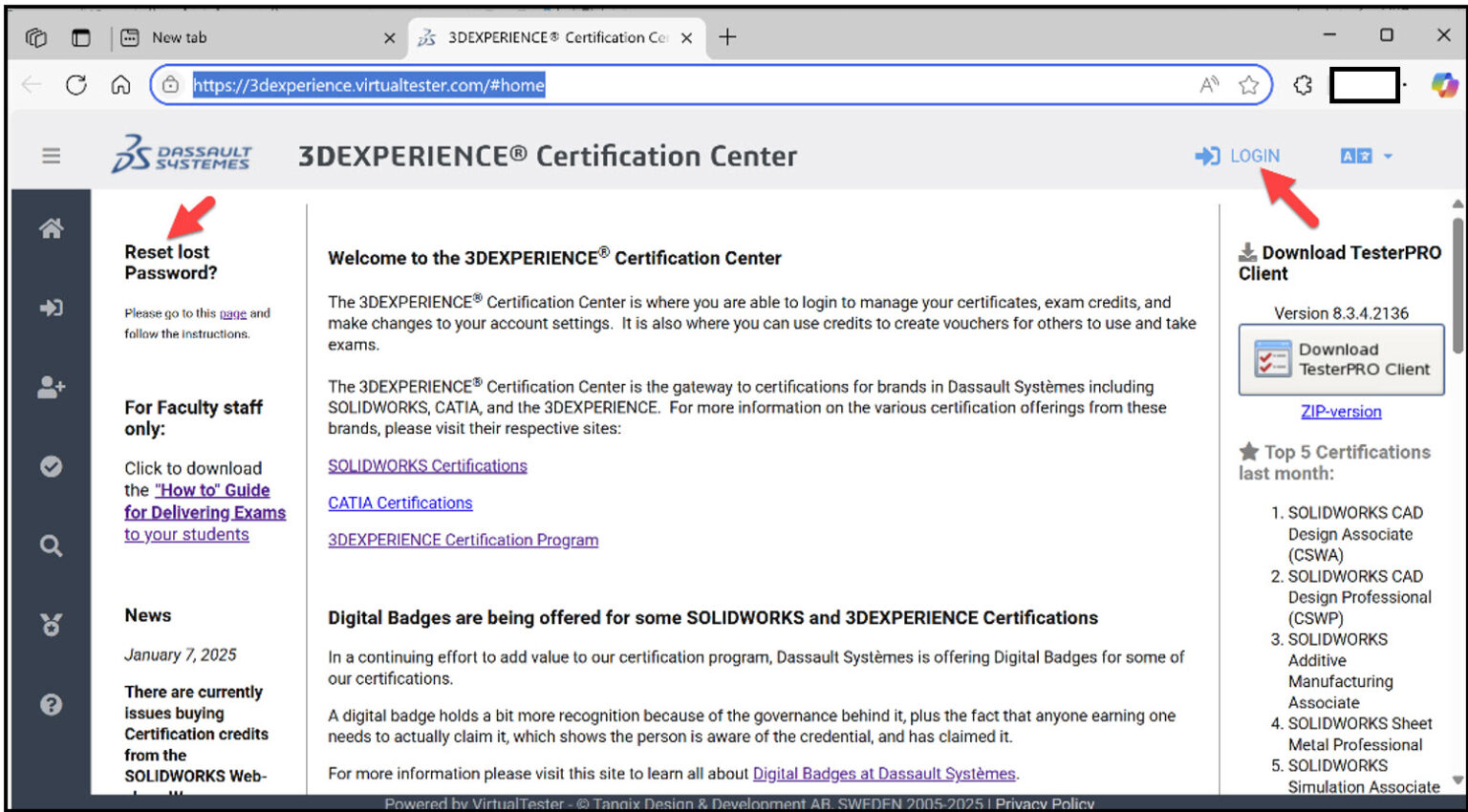This screenshot has width=1468, height=812.
Task: Click the browser address bar URL field
Action: (x=369, y=85)
